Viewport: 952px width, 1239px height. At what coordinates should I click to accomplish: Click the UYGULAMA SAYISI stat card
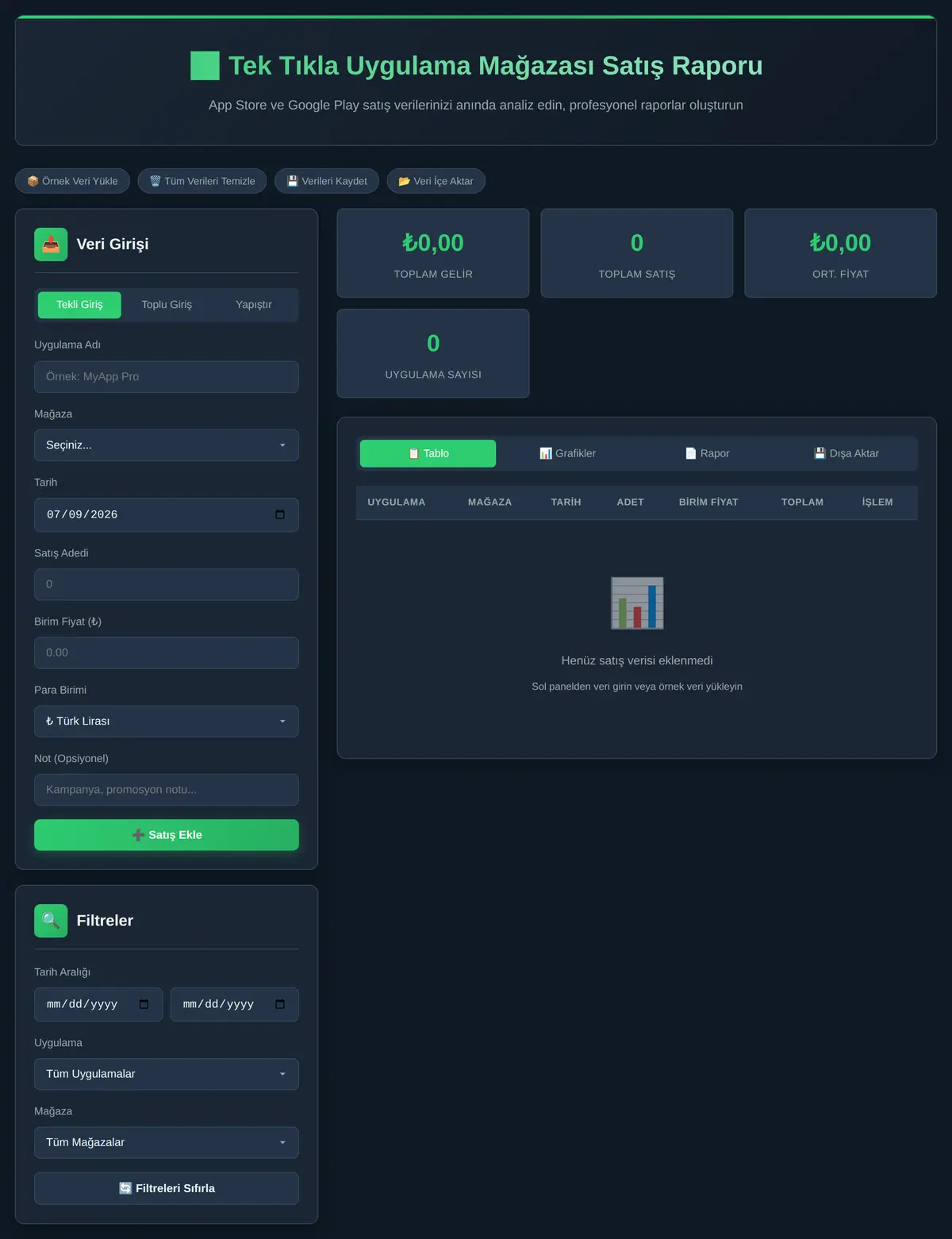[433, 353]
